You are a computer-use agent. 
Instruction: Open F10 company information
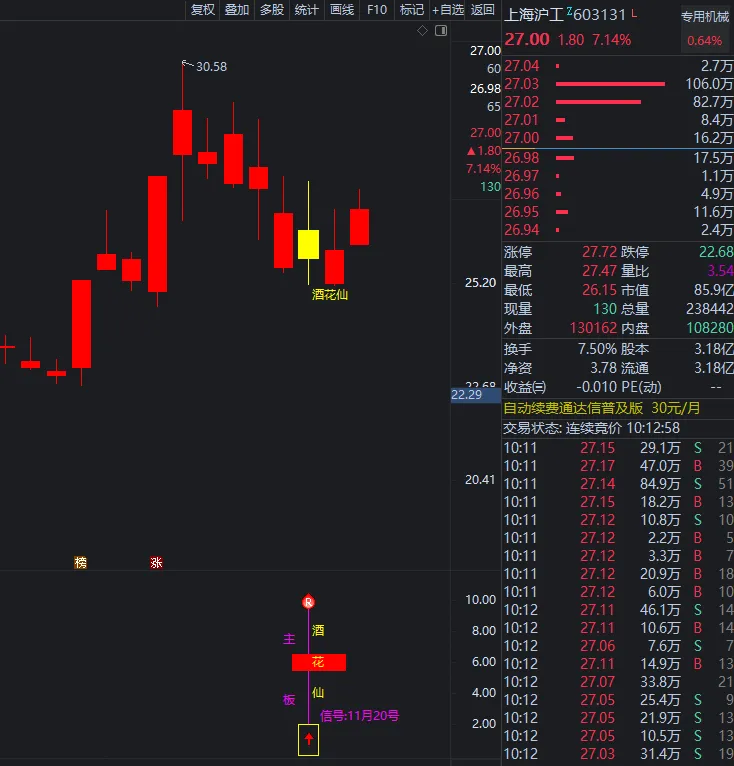pos(377,10)
